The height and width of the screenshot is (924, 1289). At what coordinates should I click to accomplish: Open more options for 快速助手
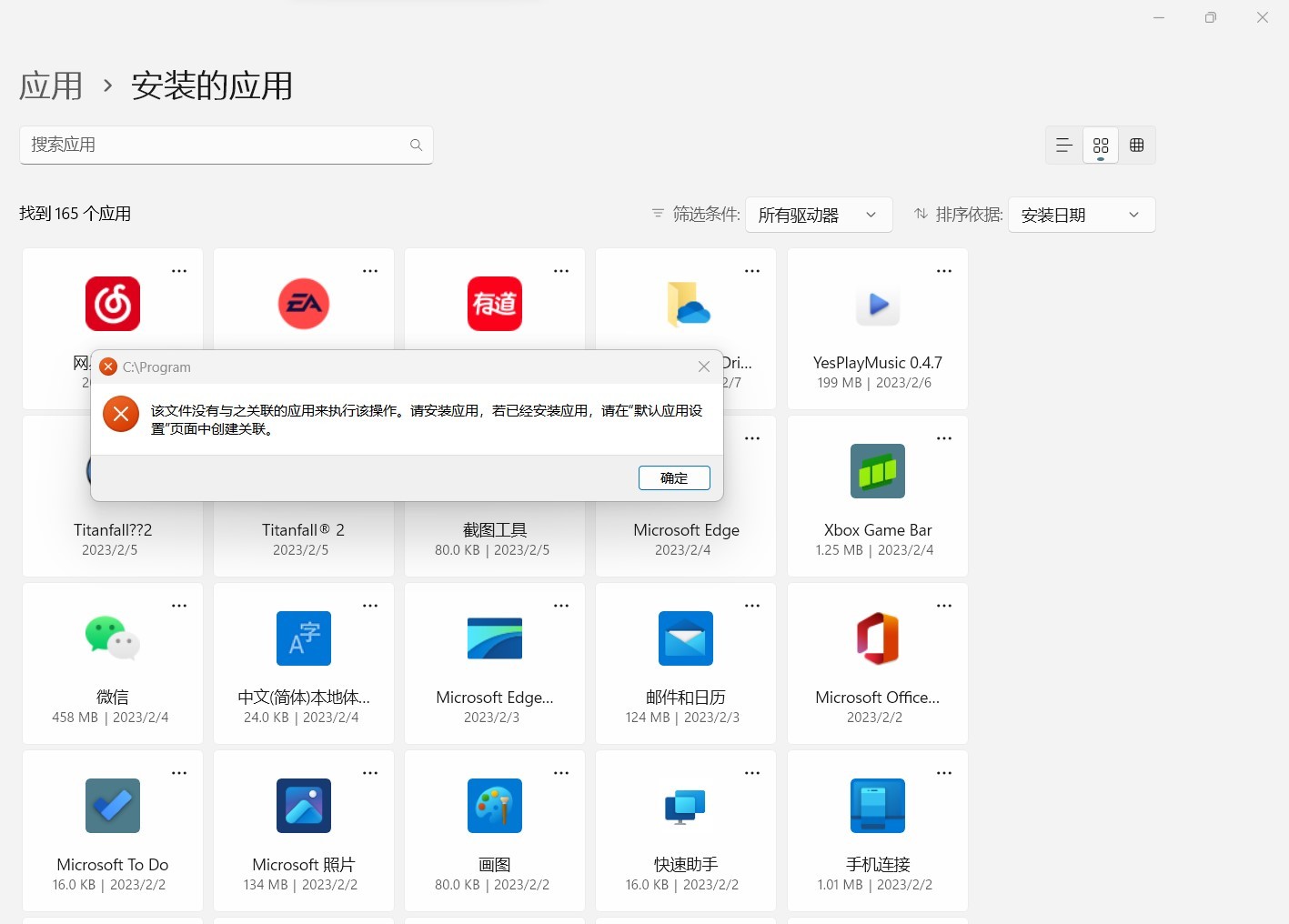coord(752,773)
